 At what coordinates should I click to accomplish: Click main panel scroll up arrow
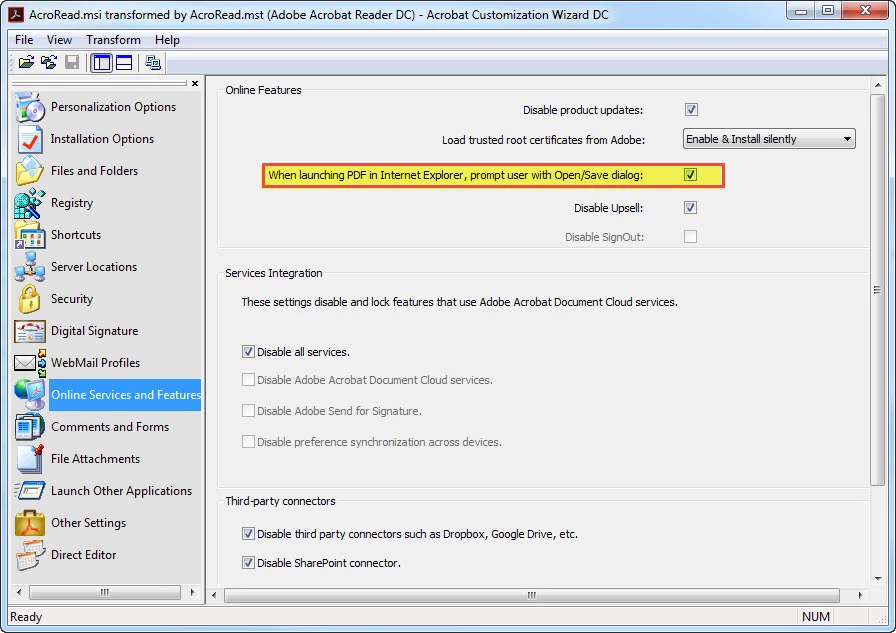(x=878, y=85)
